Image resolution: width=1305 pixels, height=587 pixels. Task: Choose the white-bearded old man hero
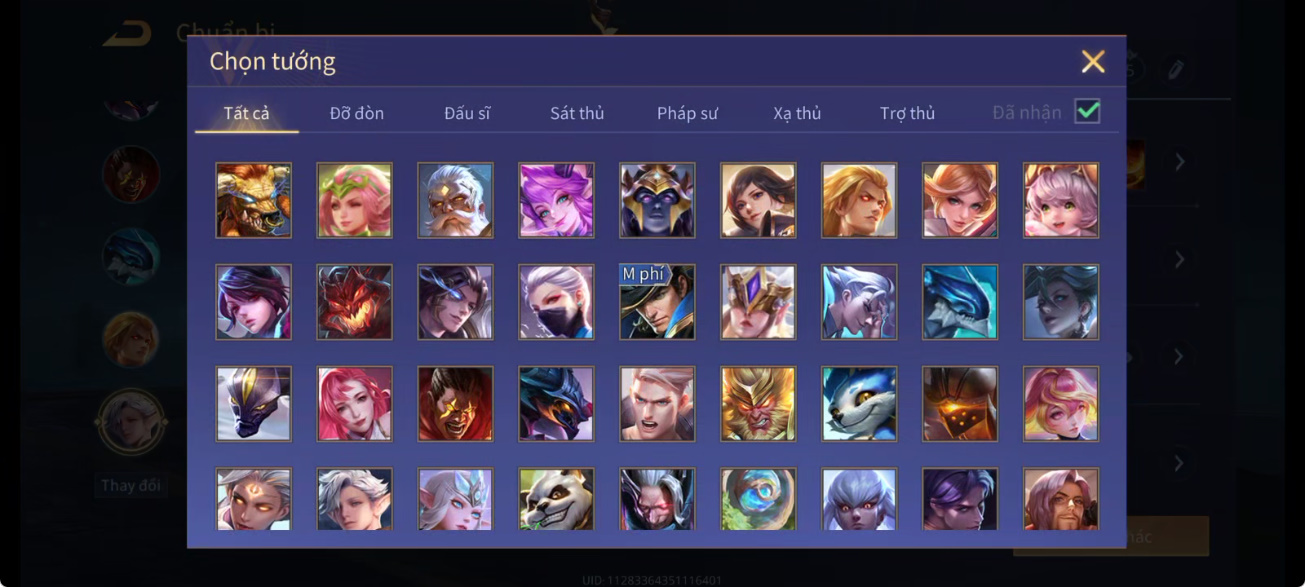pos(456,200)
